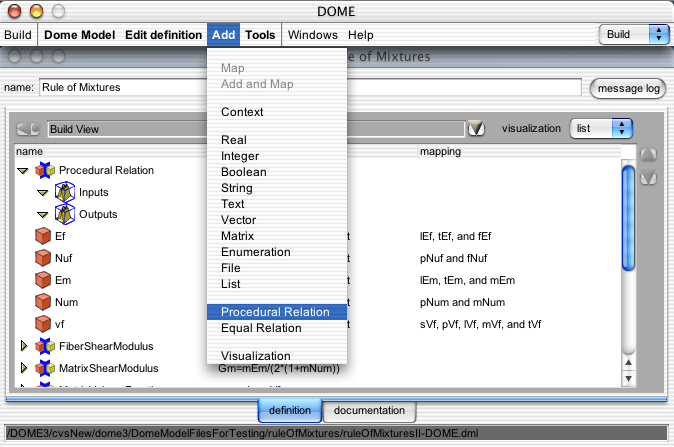Switch to the definition tab
This screenshot has height=447, width=674.
coord(290,410)
